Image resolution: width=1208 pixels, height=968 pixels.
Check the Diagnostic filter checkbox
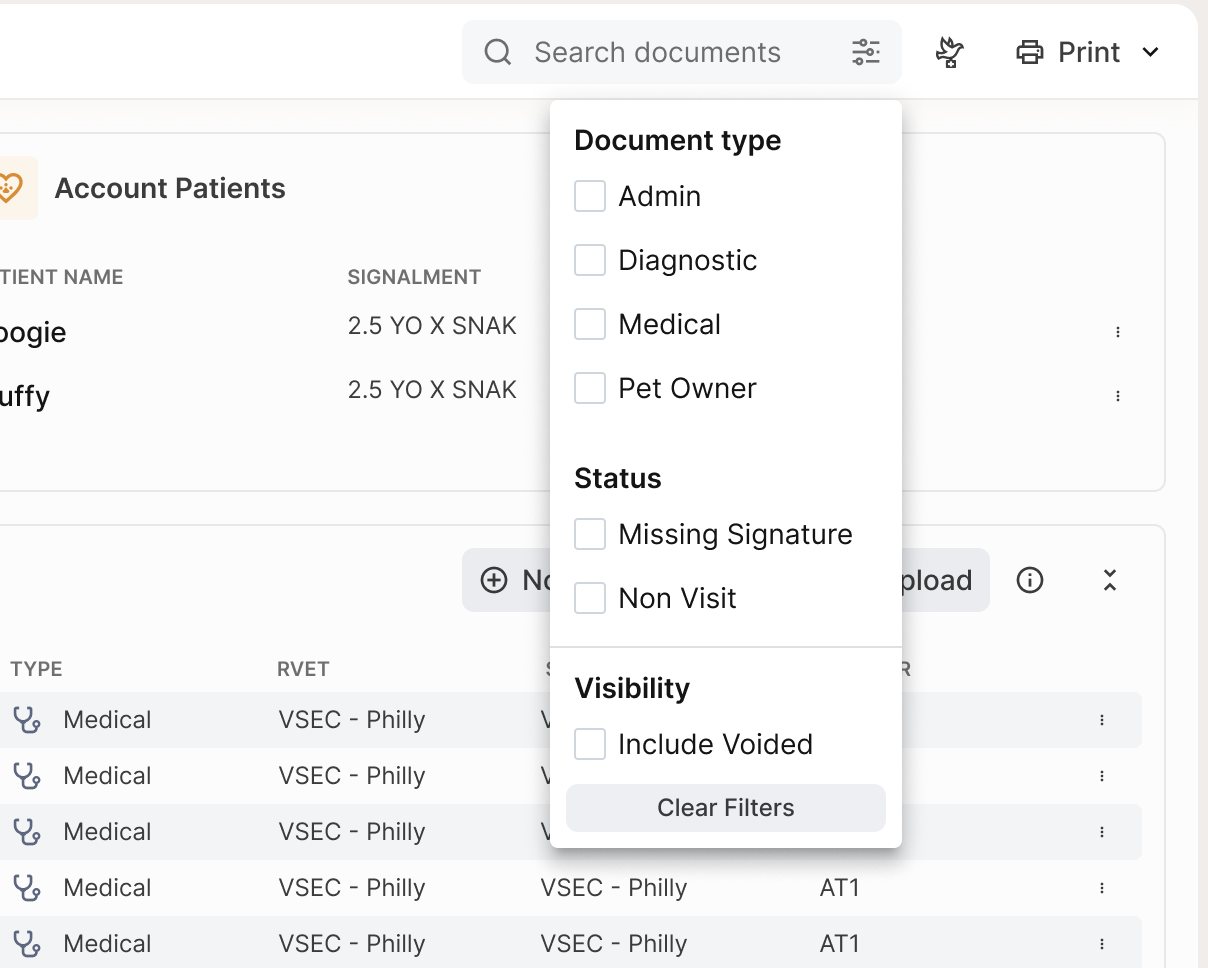[x=590, y=260]
